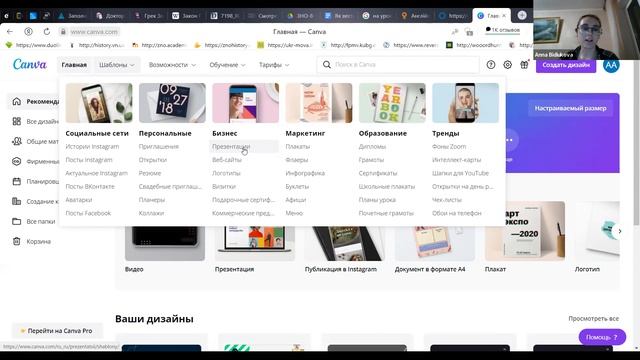The image size is (640, 360).
Task: Click the Настраиваемый размер button
Action: [x=570, y=108]
